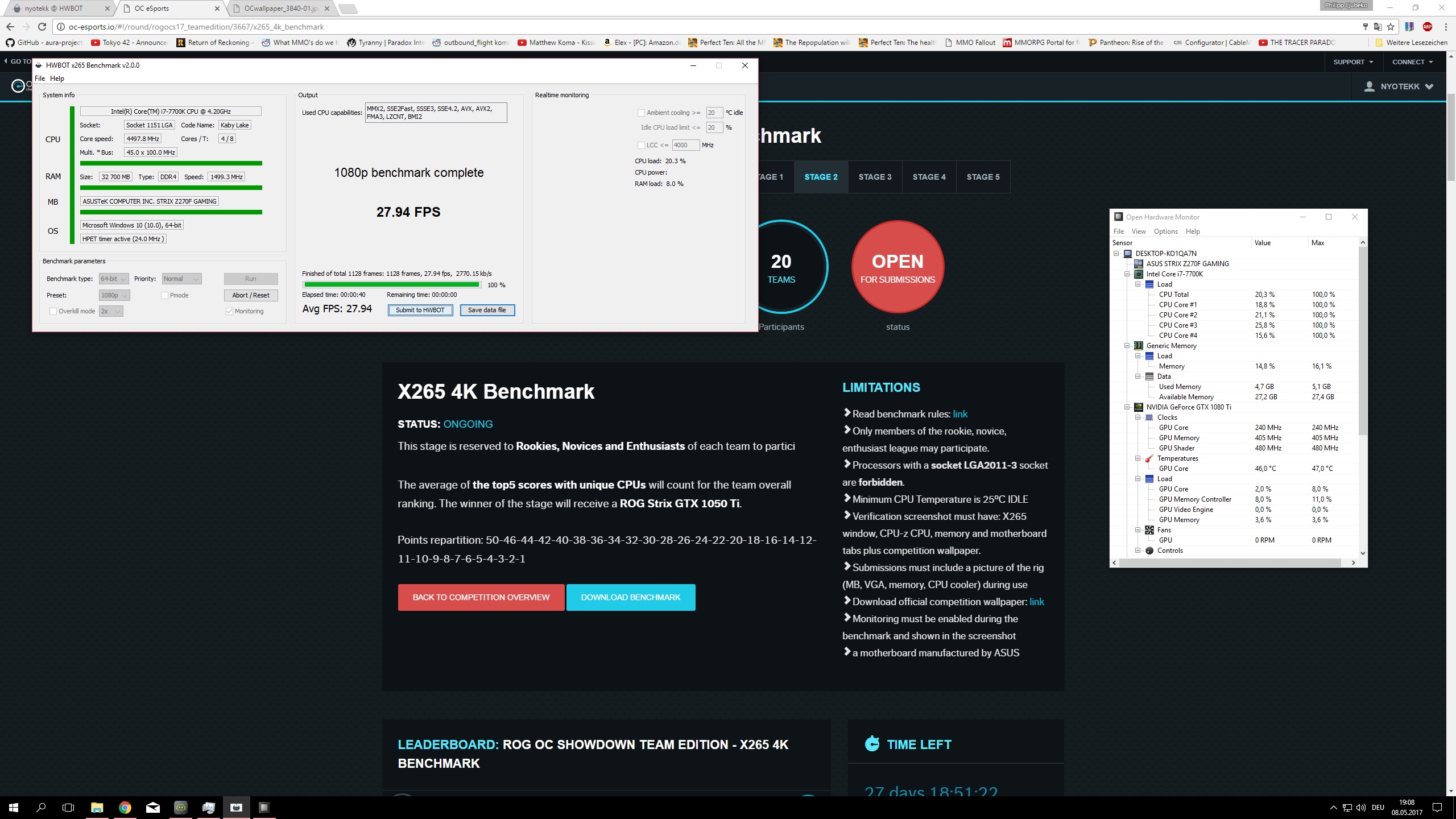Bookmark this page with the star icon
1456x819 pixels.
tap(1391, 27)
